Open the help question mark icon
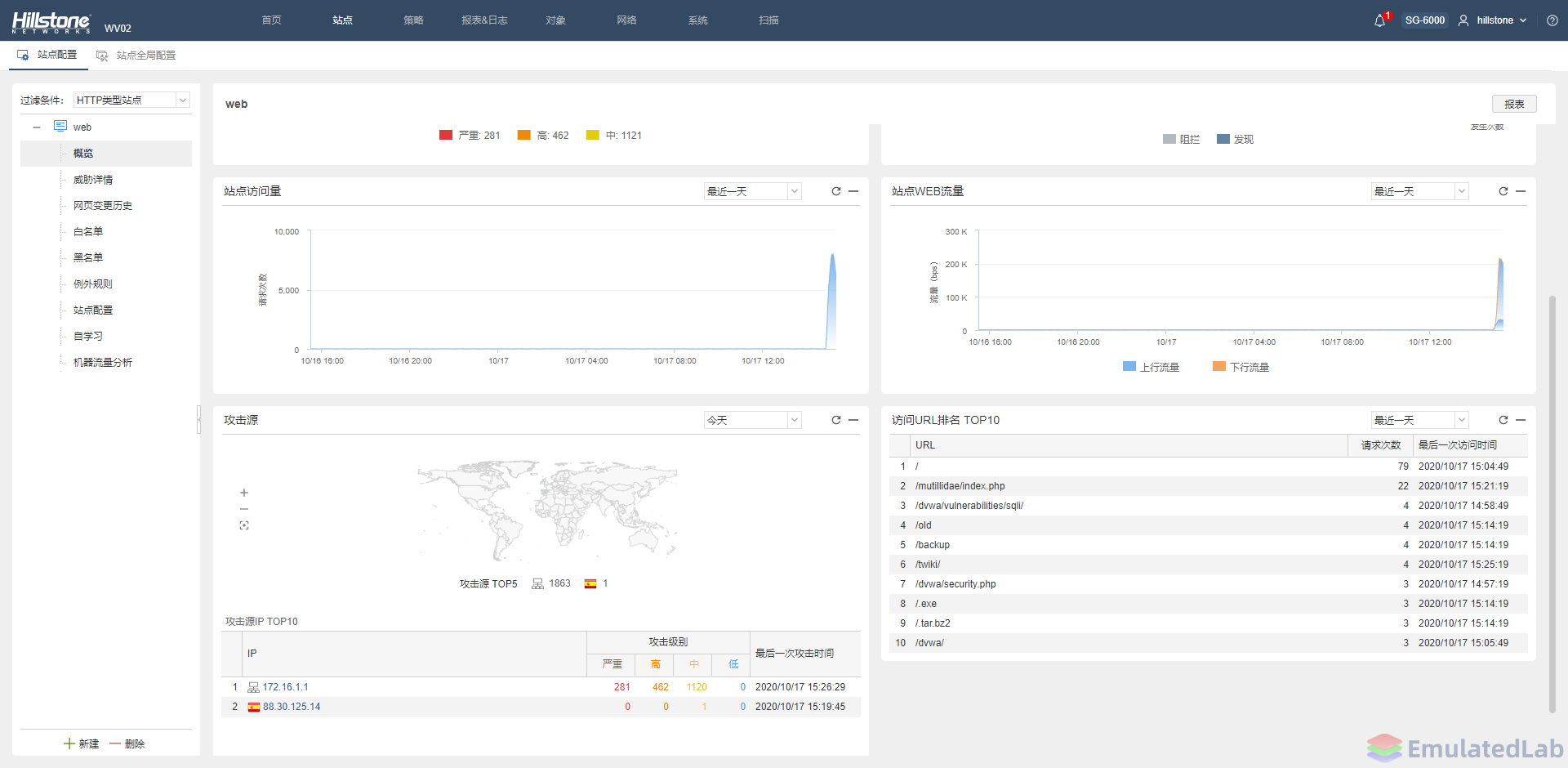Screen dimensions: 1568x768 point(1552,20)
